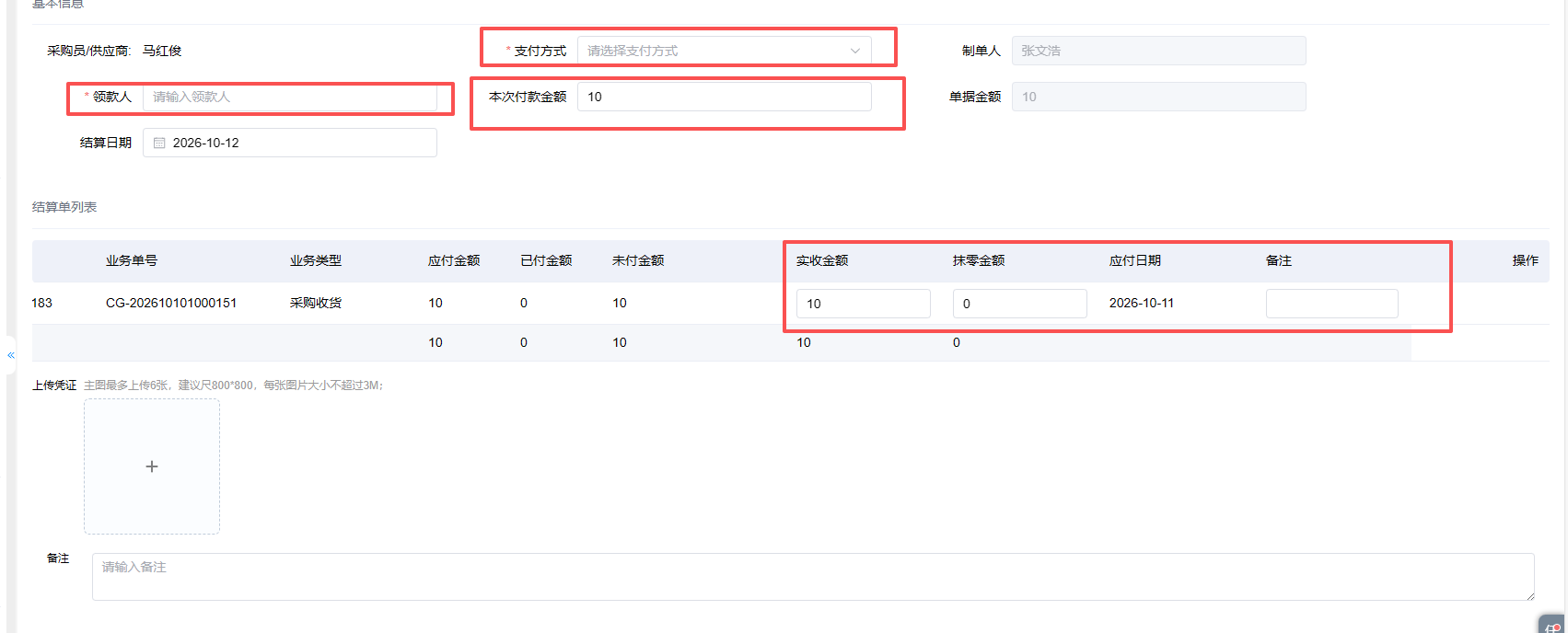
Task: Collapse the sidebar with the double-chevron icon
Action: tap(11, 354)
